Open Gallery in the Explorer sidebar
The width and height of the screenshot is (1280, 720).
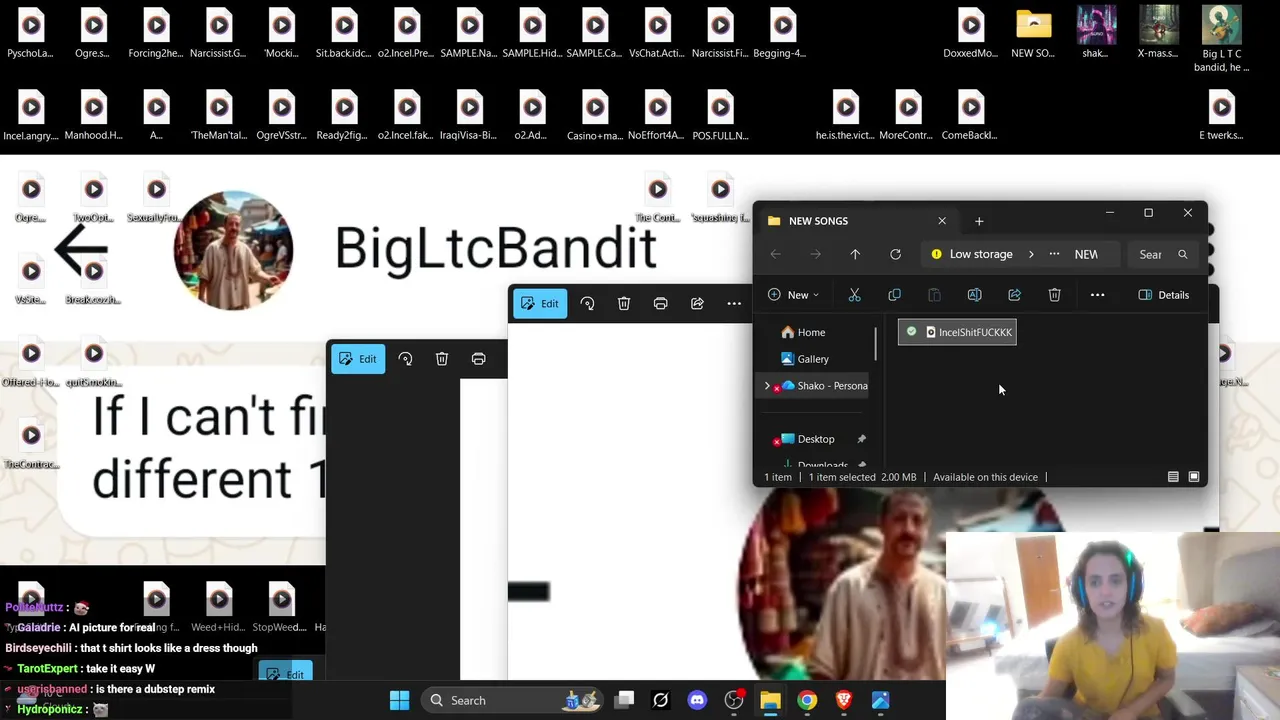coord(805,359)
